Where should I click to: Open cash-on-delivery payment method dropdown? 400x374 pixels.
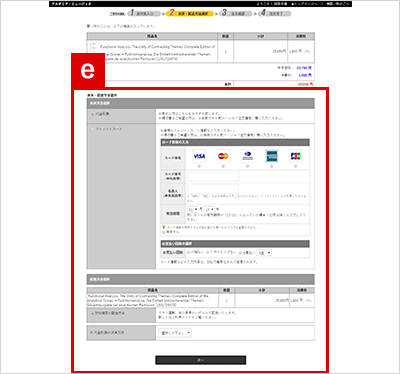(x=175, y=333)
